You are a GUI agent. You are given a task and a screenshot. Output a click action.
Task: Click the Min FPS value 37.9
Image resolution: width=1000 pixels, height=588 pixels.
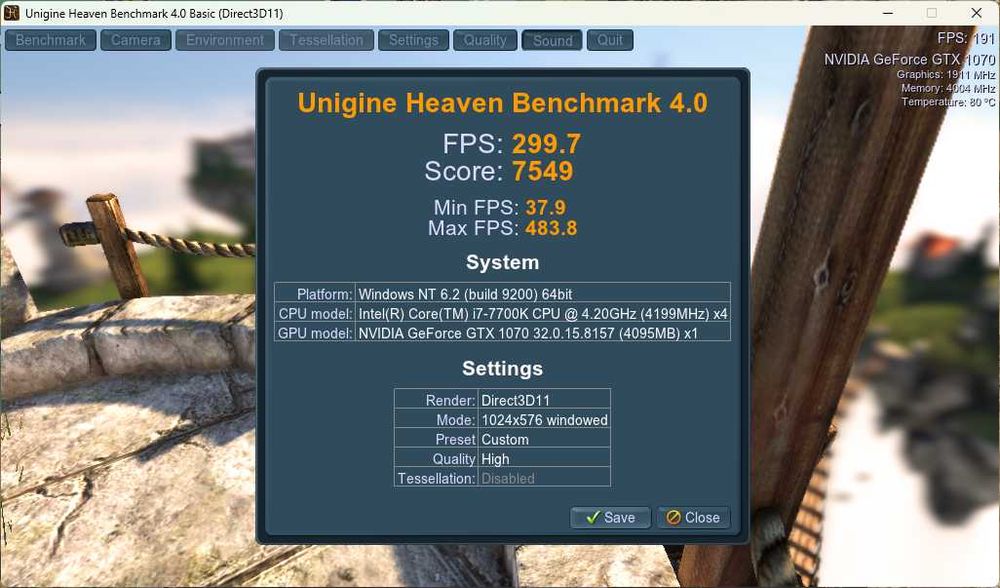546,207
